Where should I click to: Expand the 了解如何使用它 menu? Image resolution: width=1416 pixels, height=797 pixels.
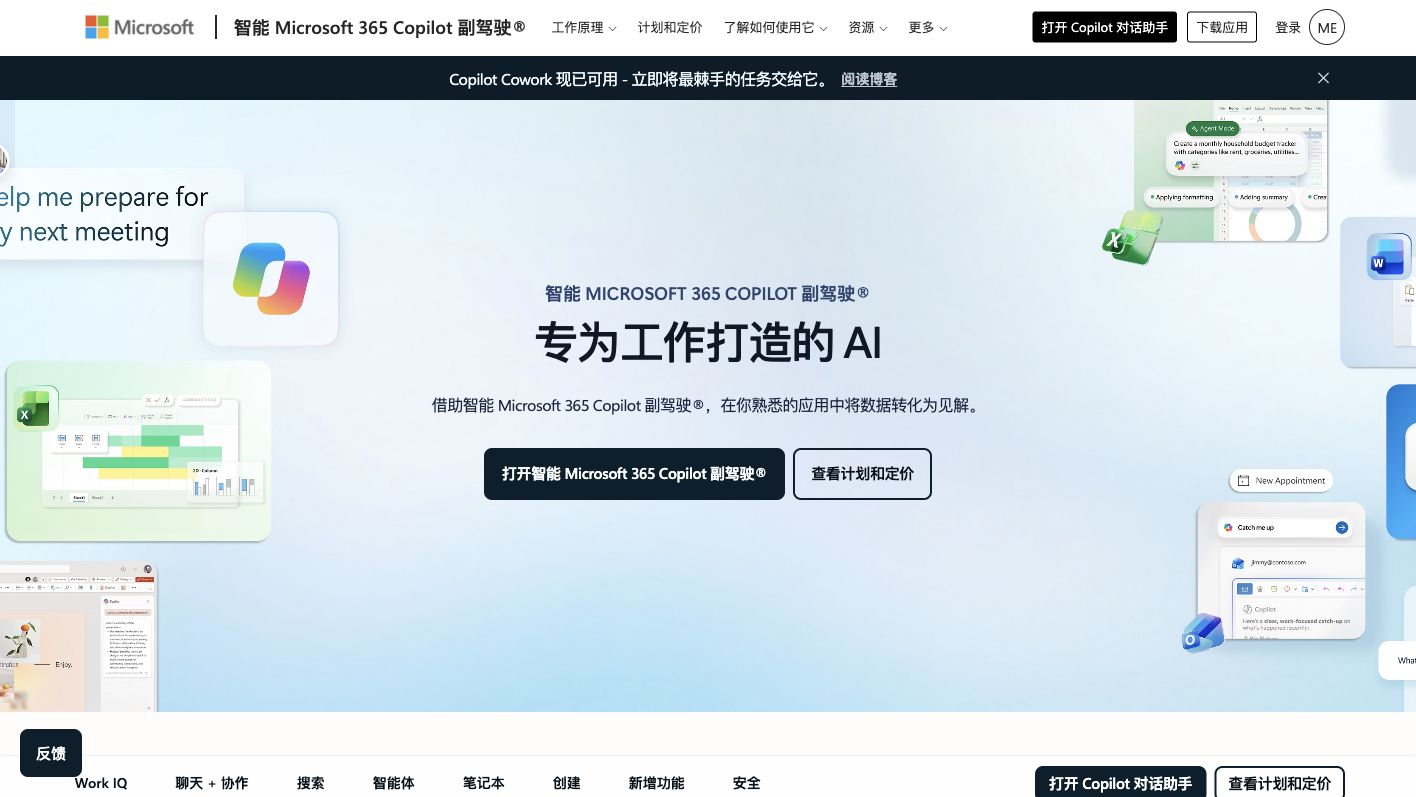[775, 28]
